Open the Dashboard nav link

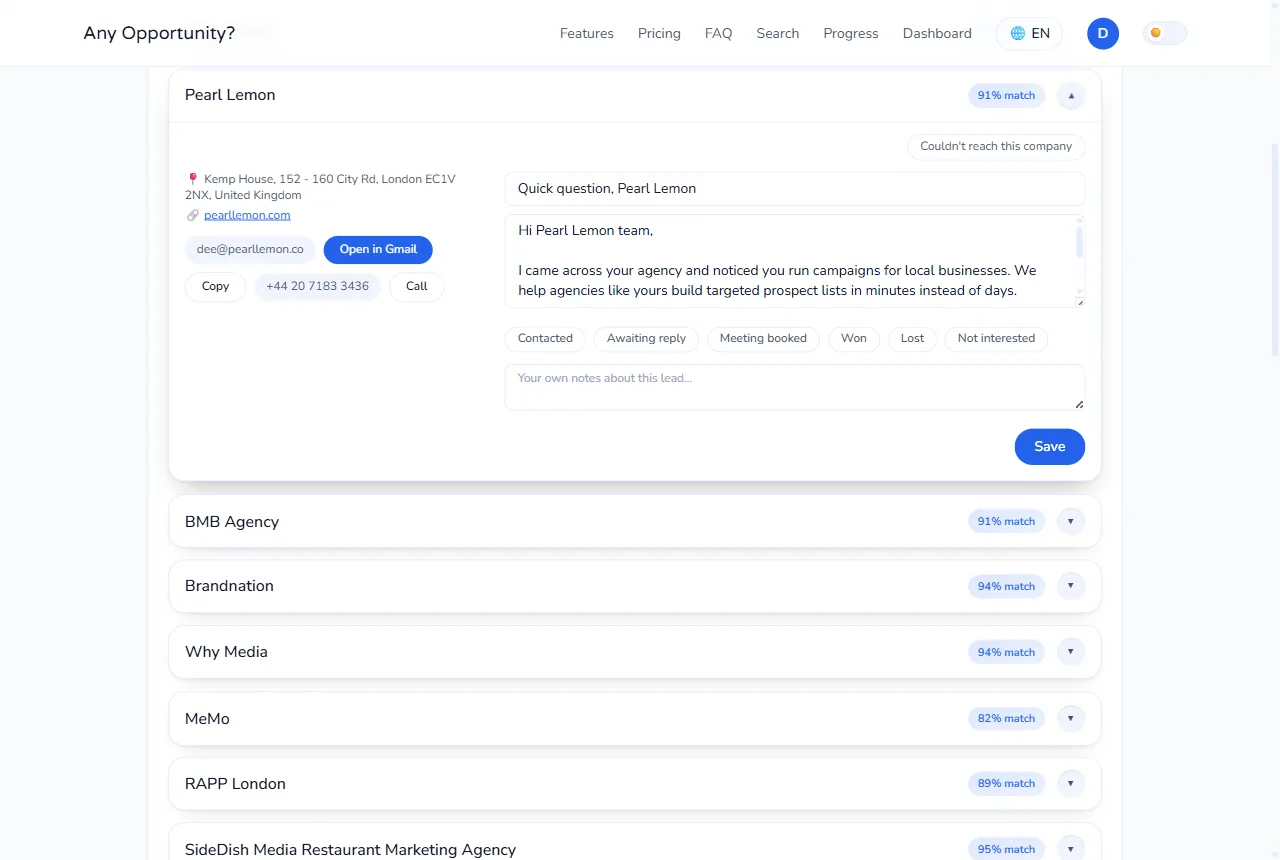(937, 33)
